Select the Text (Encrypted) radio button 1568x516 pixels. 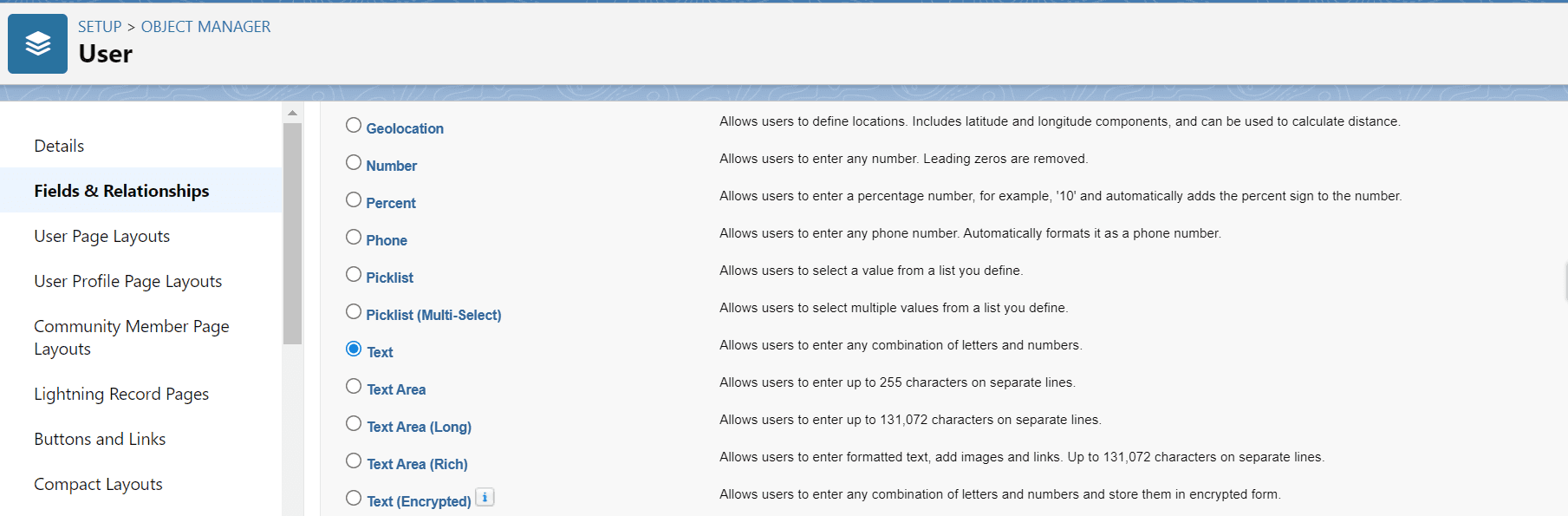pyautogui.click(x=354, y=498)
